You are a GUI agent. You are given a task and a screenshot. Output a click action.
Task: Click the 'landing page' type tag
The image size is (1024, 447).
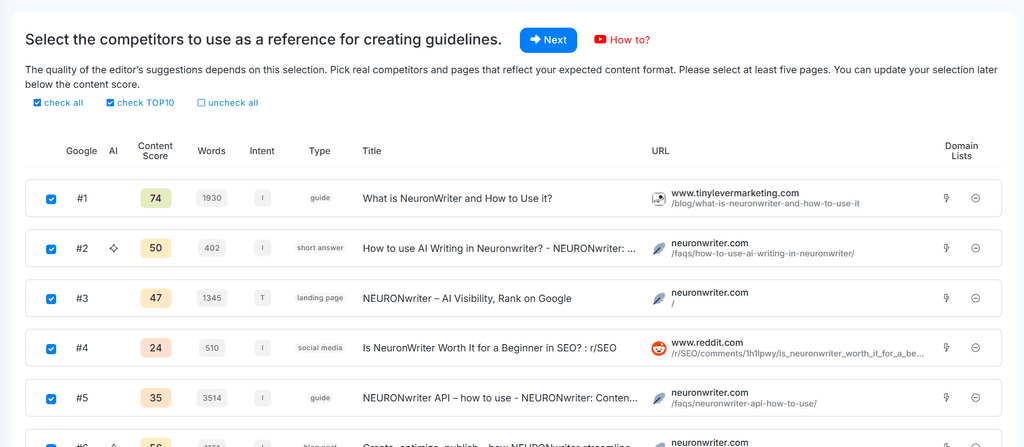320,298
